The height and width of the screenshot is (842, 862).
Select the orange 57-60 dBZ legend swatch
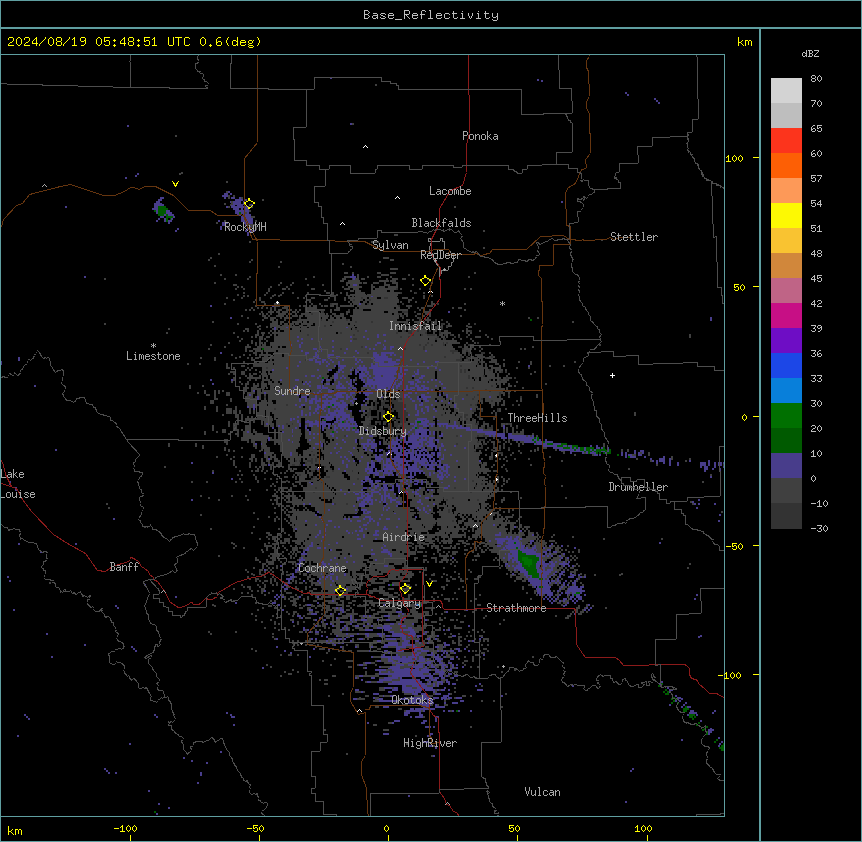coord(786,165)
